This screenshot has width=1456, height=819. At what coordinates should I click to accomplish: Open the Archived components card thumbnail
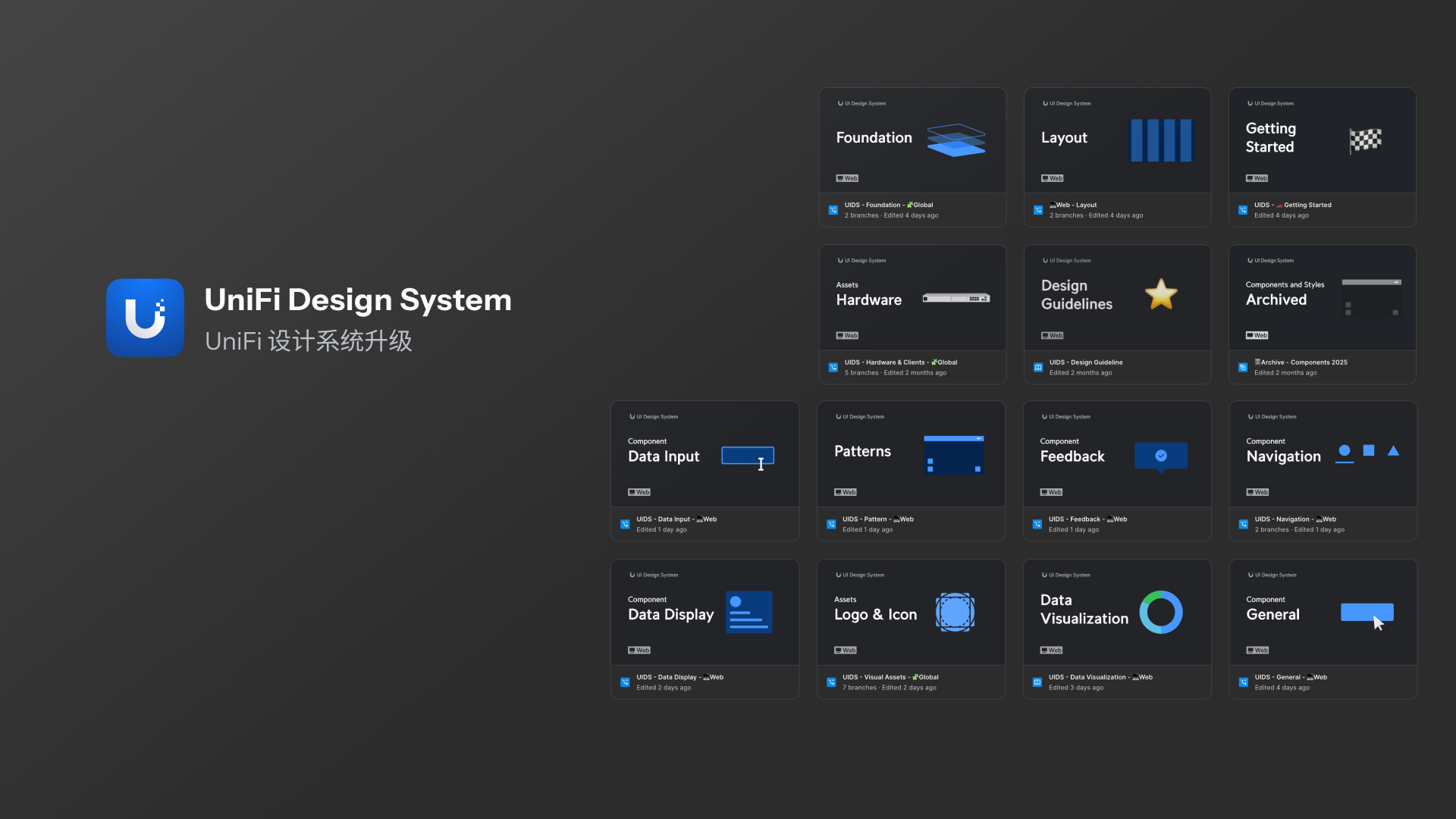click(x=1322, y=297)
